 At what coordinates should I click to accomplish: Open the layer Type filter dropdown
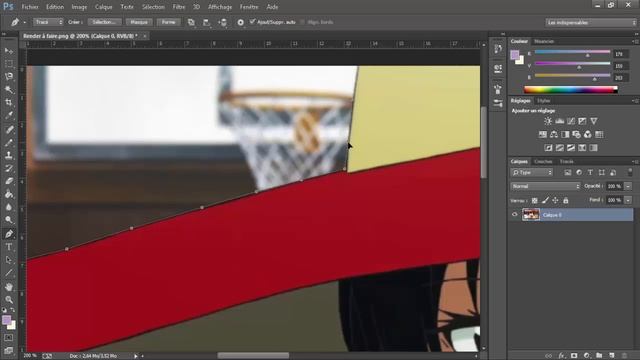pyautogui.click(x=532, y=173)
